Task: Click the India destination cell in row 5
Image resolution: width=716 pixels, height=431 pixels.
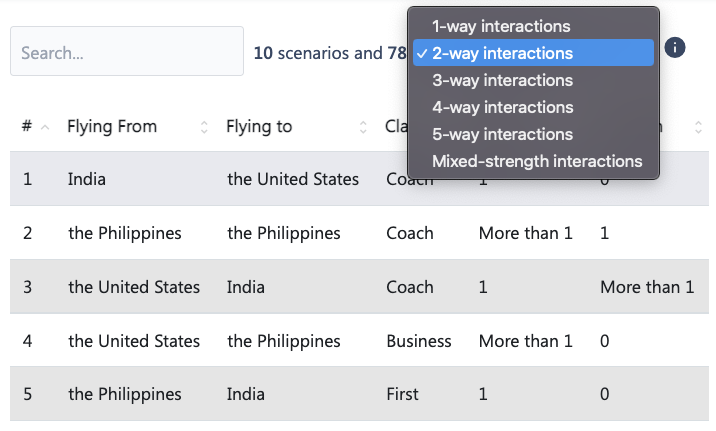Action: pyautogui.click(x=246, y=394)
